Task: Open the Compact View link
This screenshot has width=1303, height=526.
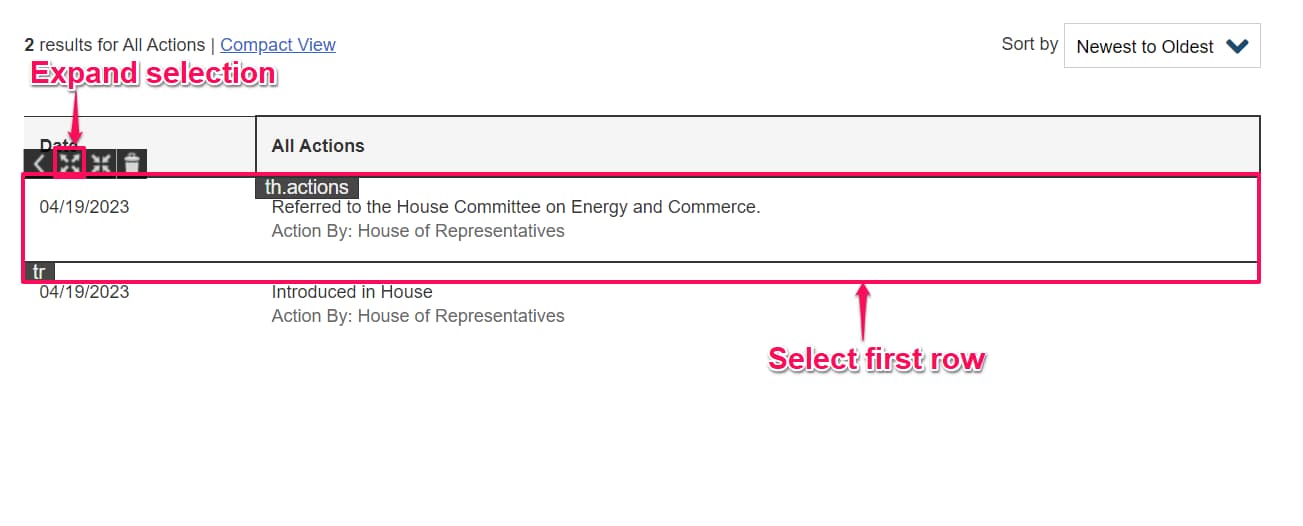Action: 278,45
